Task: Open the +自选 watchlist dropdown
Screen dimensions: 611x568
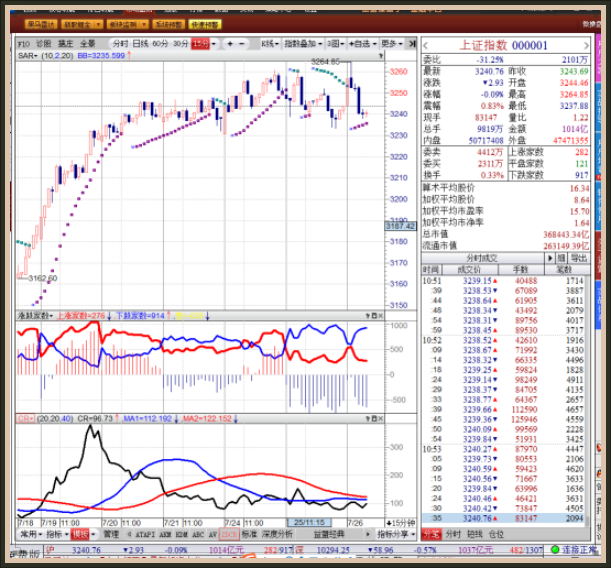Action: 362,44
